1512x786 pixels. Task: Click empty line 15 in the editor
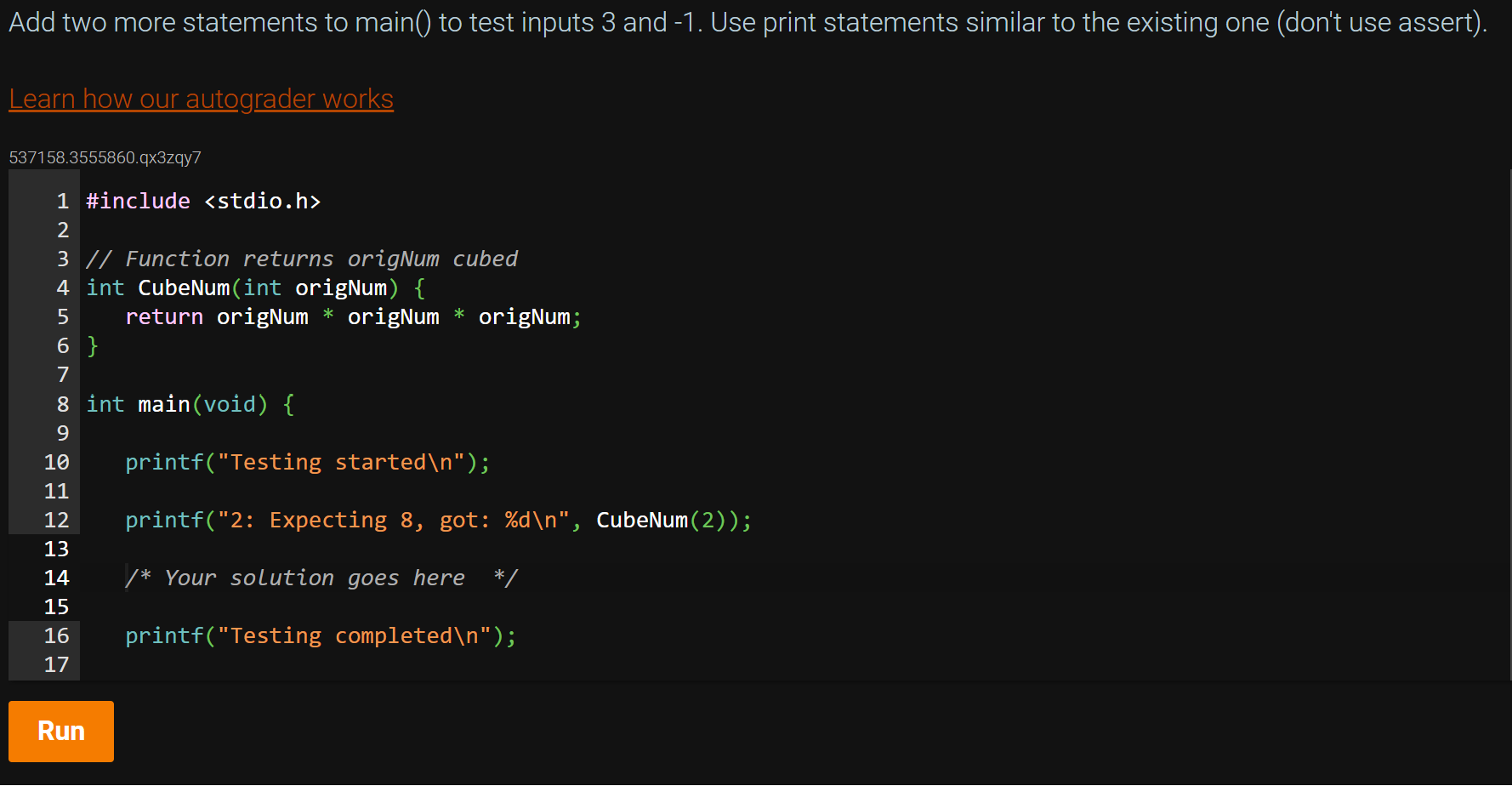click(255, 607)
